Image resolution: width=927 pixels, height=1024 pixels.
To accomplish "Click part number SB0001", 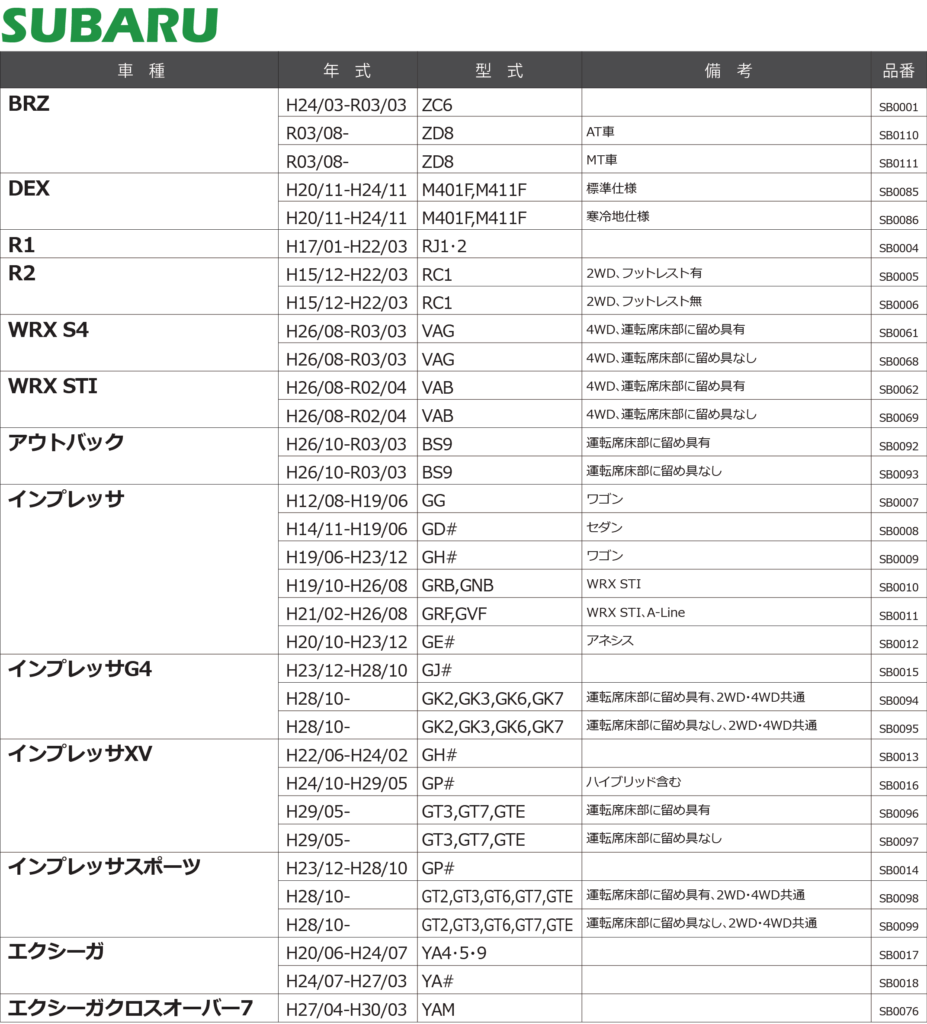I will pyautogui.click(x=898, y=106).
